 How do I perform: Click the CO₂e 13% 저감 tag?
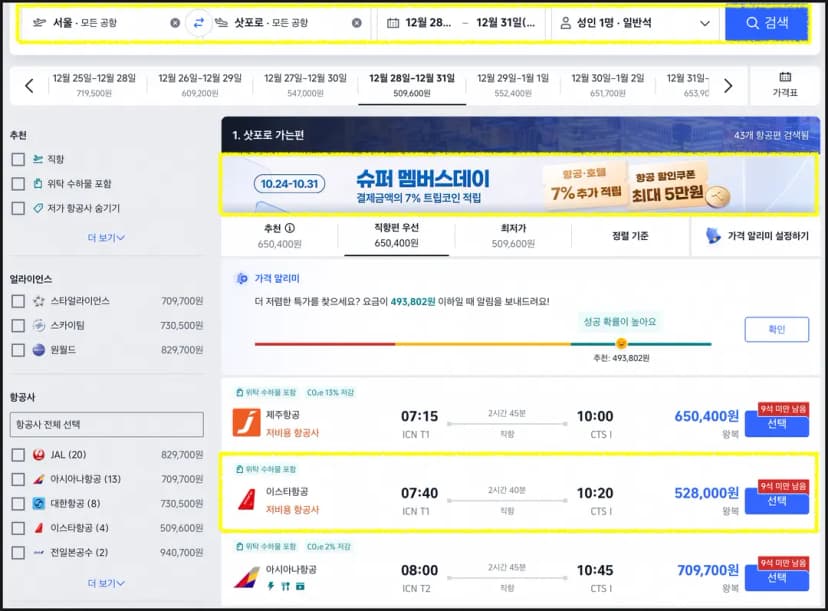point(331,392)
